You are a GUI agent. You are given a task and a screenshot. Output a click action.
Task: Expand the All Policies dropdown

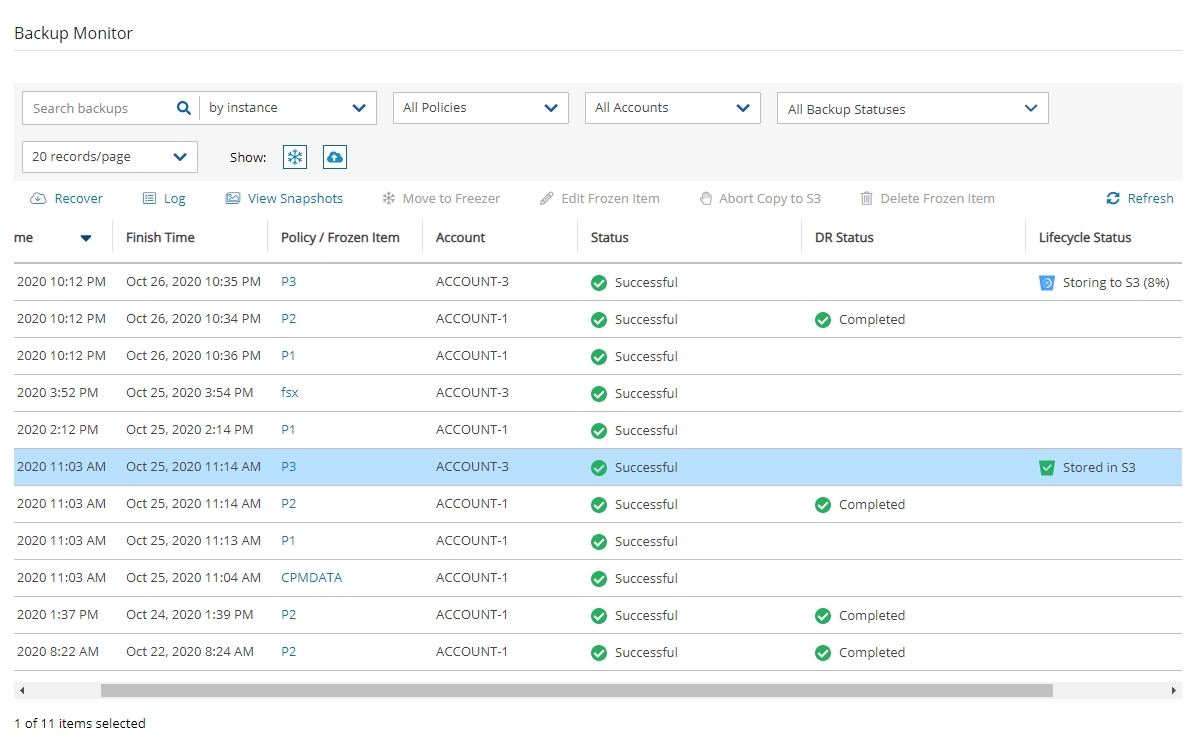click(480, 108)
